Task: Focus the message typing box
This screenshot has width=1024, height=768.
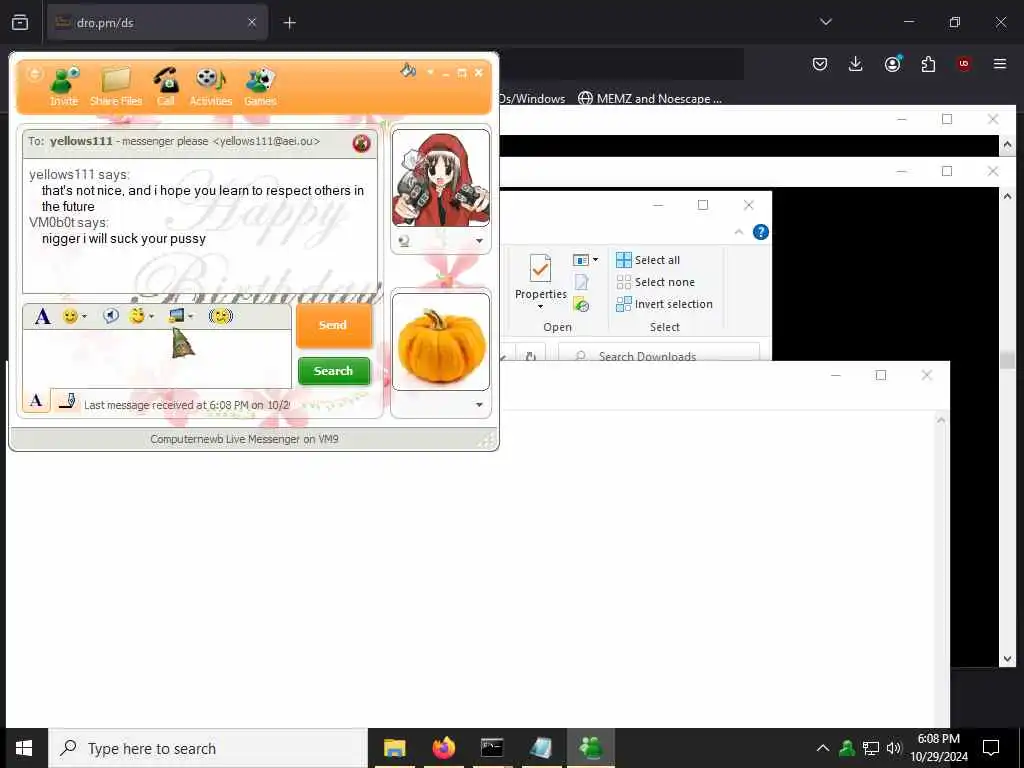Action: (x=157, y=359)
